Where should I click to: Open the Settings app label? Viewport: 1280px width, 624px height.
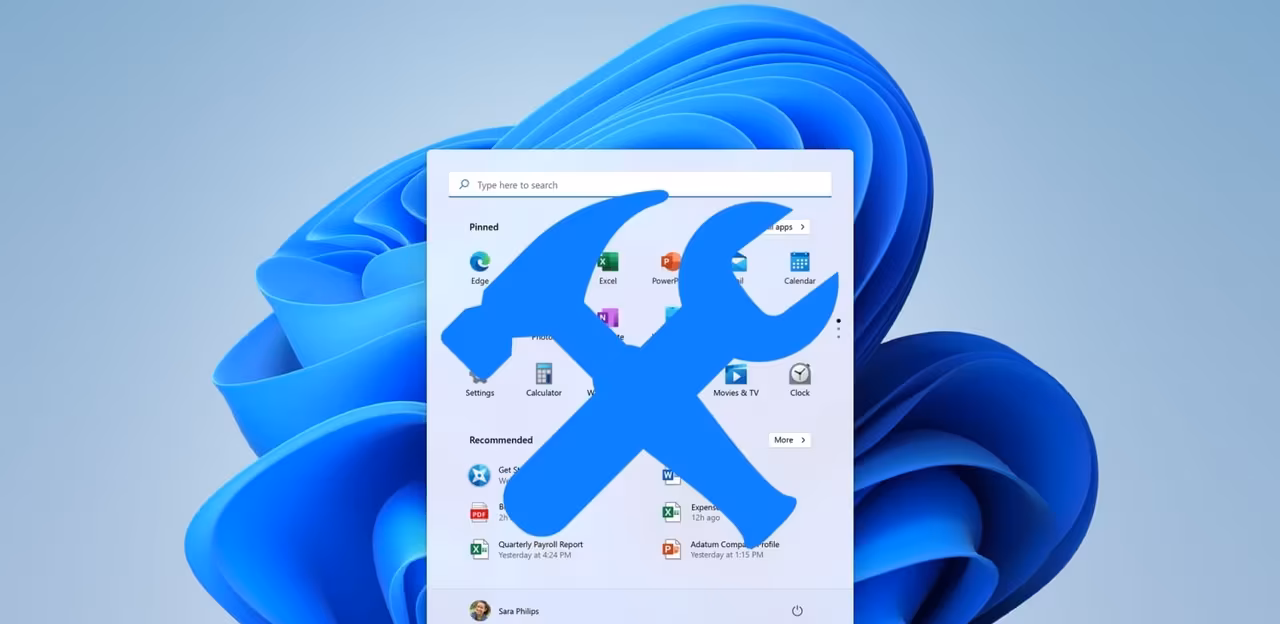480,393
